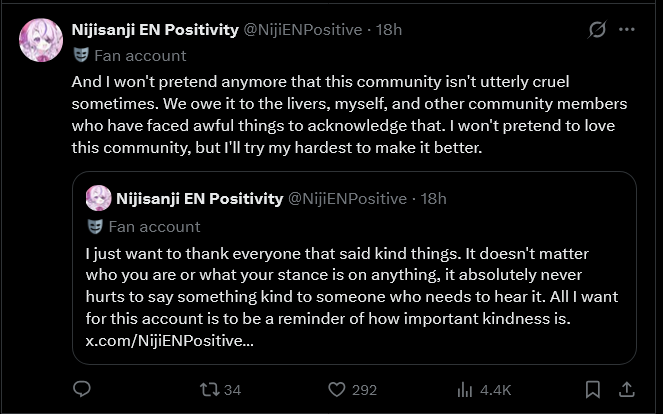Click the Grok circle-slash icon

[x=597, y=30]
